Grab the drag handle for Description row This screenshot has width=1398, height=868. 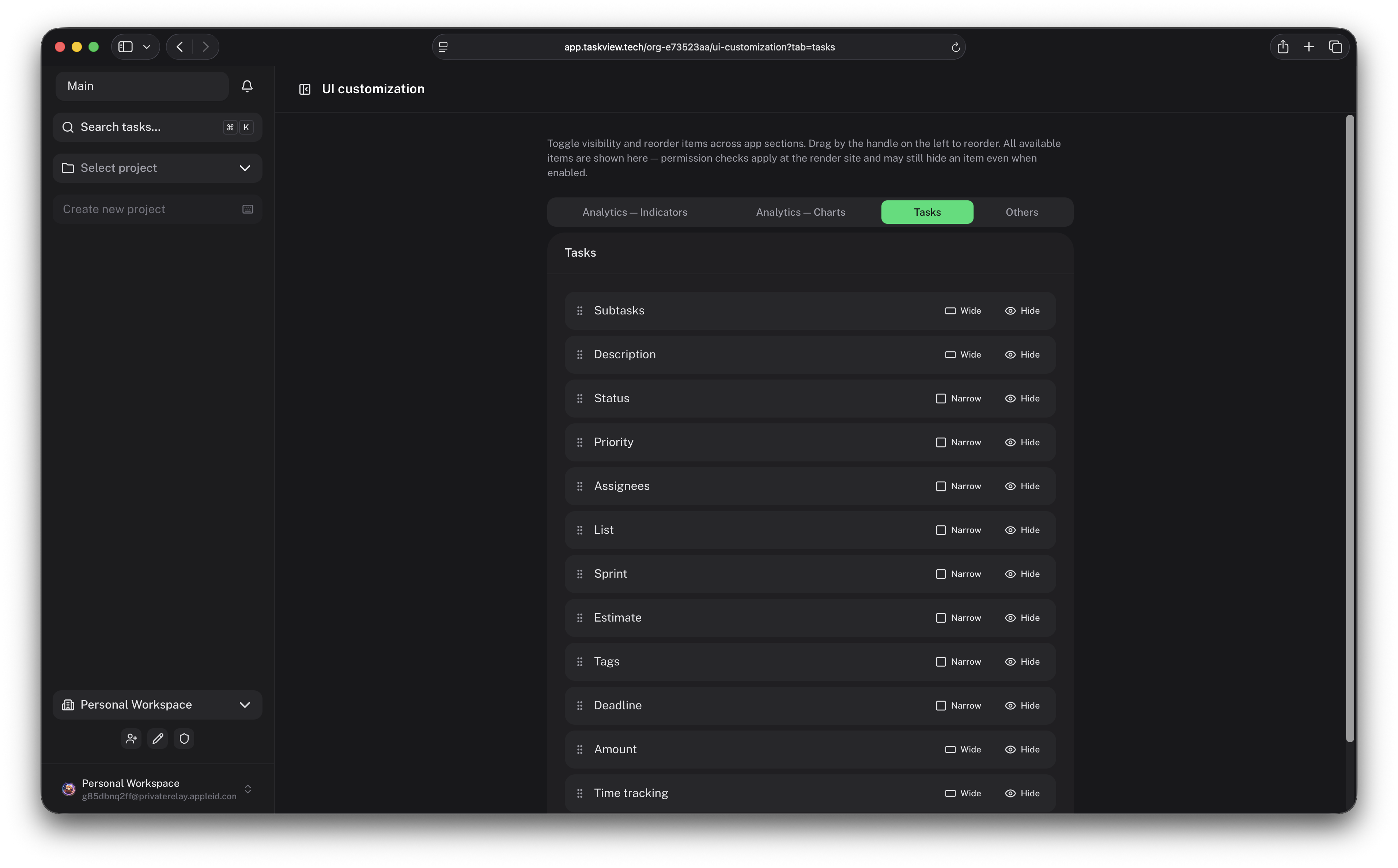(579, 355)
